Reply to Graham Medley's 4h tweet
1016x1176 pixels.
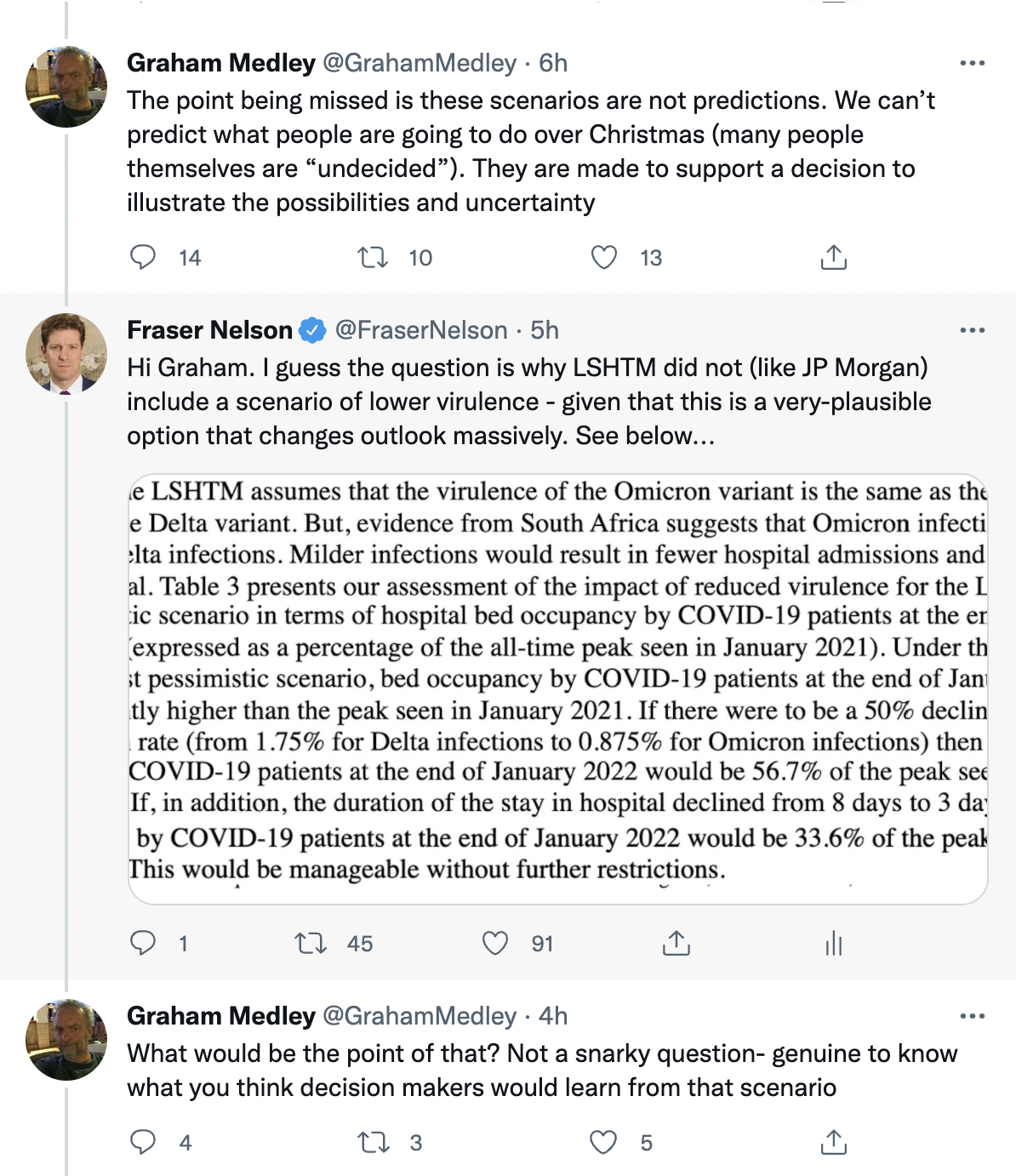[143, 1142]
